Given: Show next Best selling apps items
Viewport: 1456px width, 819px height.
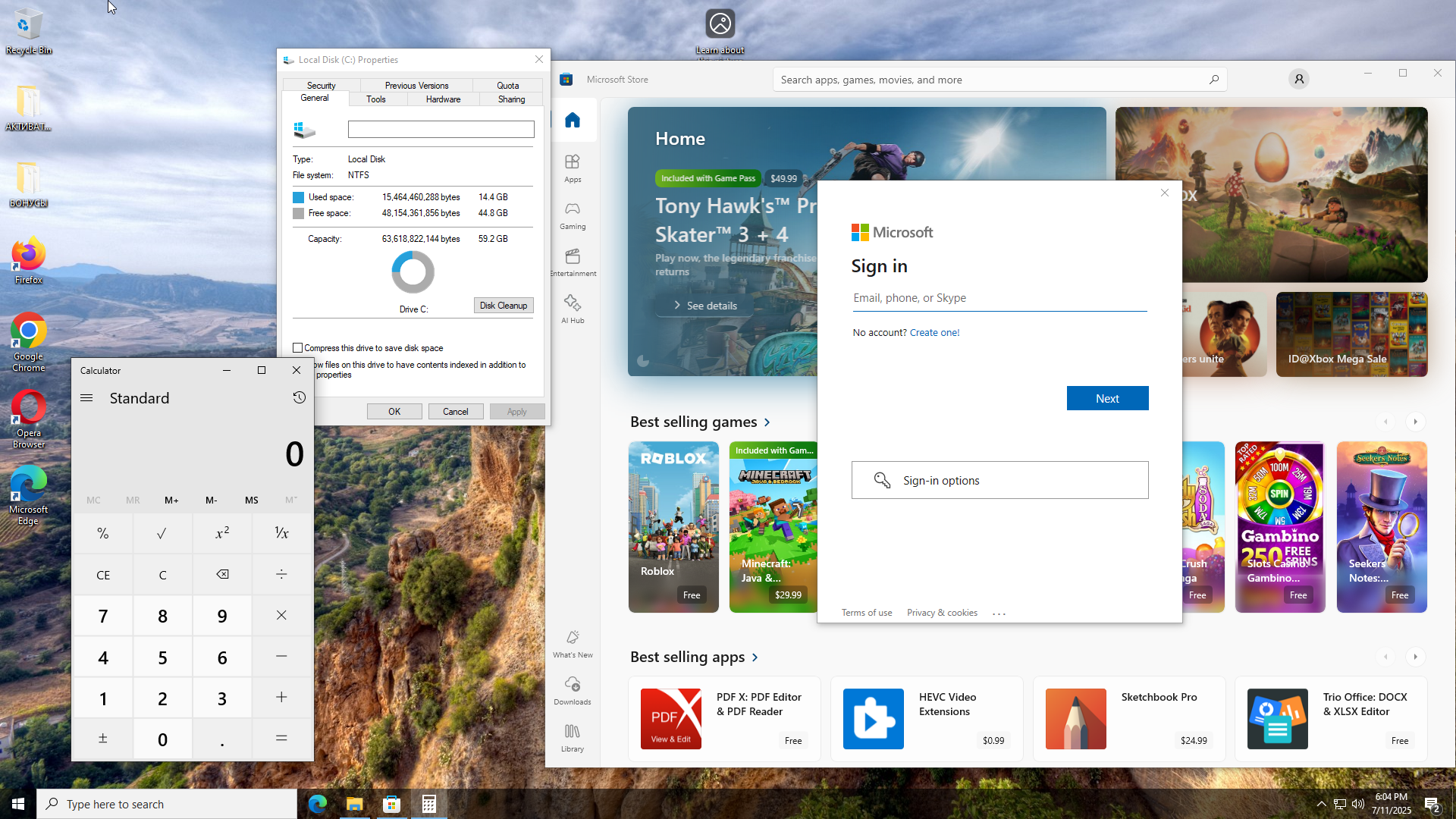Looking at the screenshot, I should 1415,657.
